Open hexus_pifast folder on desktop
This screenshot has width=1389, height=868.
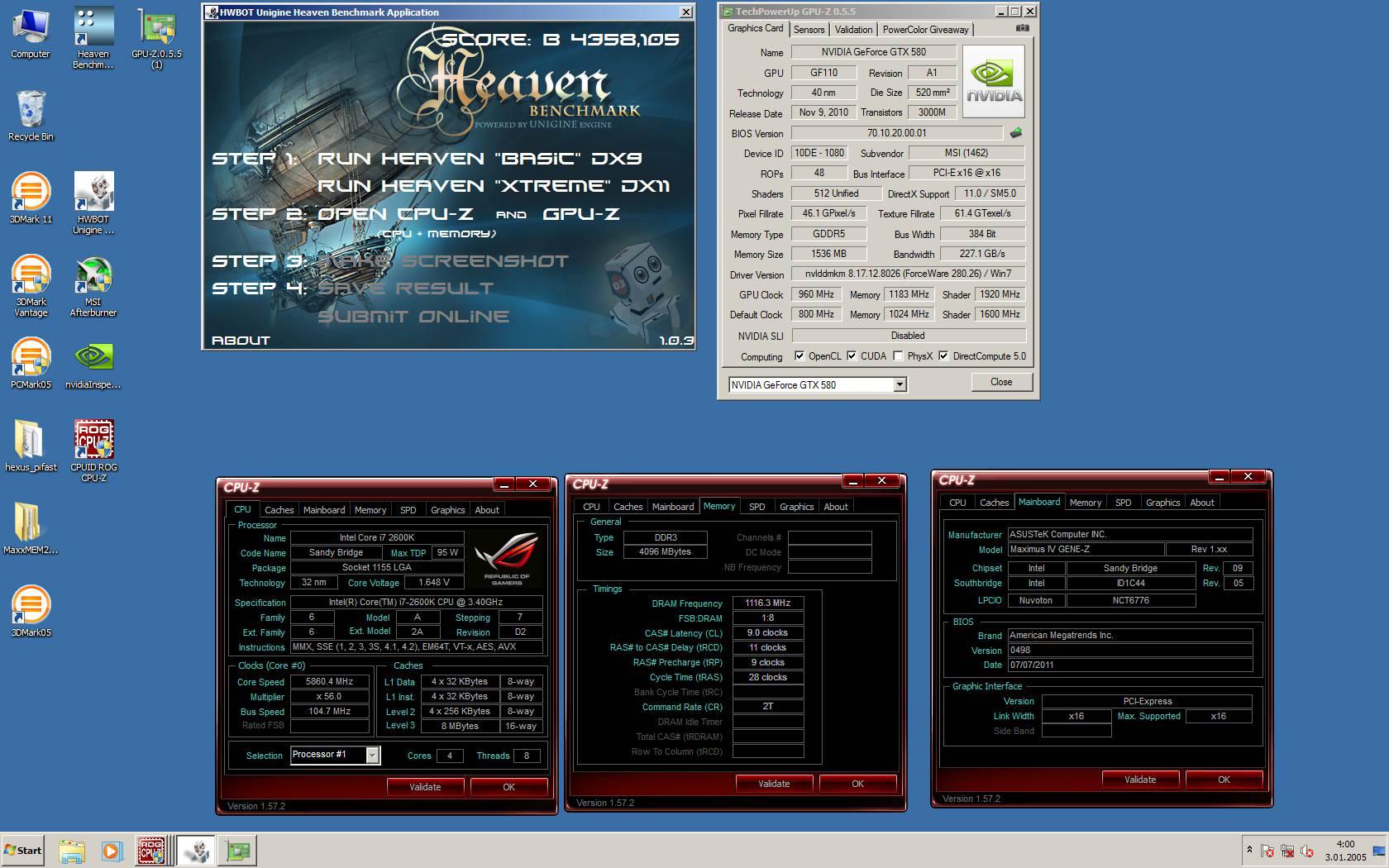click(31, 446)
